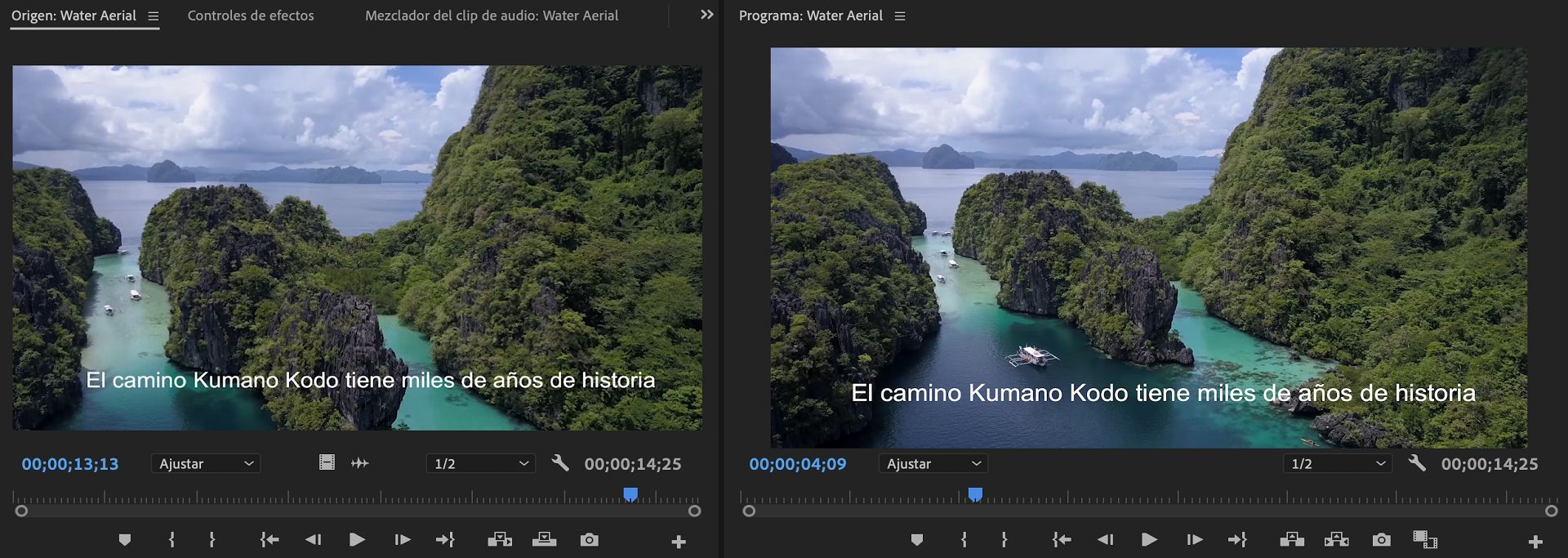Viewport: 1568px width, 558px height.
Task: Click the Insert edit icon in Source monitor
Action: [500, 540]
